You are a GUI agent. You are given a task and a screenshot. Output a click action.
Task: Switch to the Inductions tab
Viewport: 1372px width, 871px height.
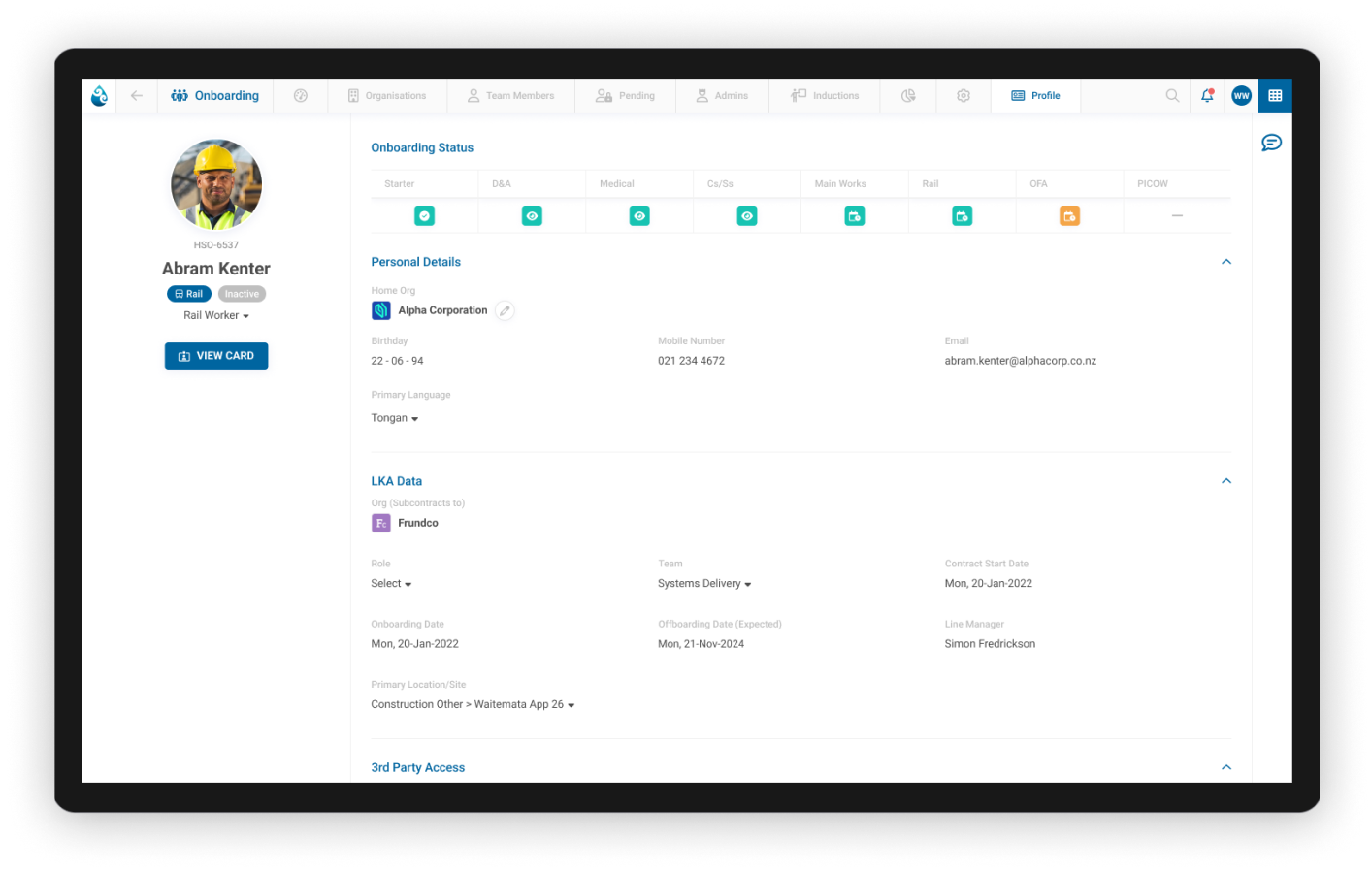[825, 96]
